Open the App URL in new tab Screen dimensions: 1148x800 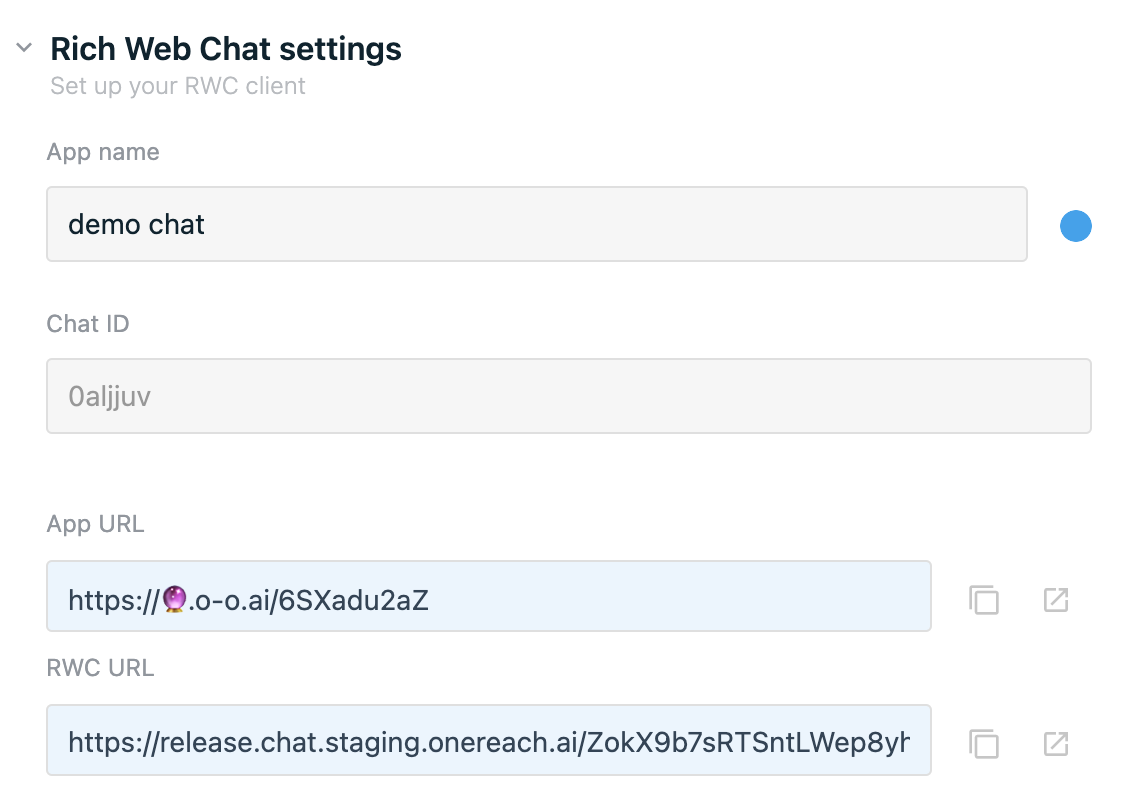pos(1056,599)
